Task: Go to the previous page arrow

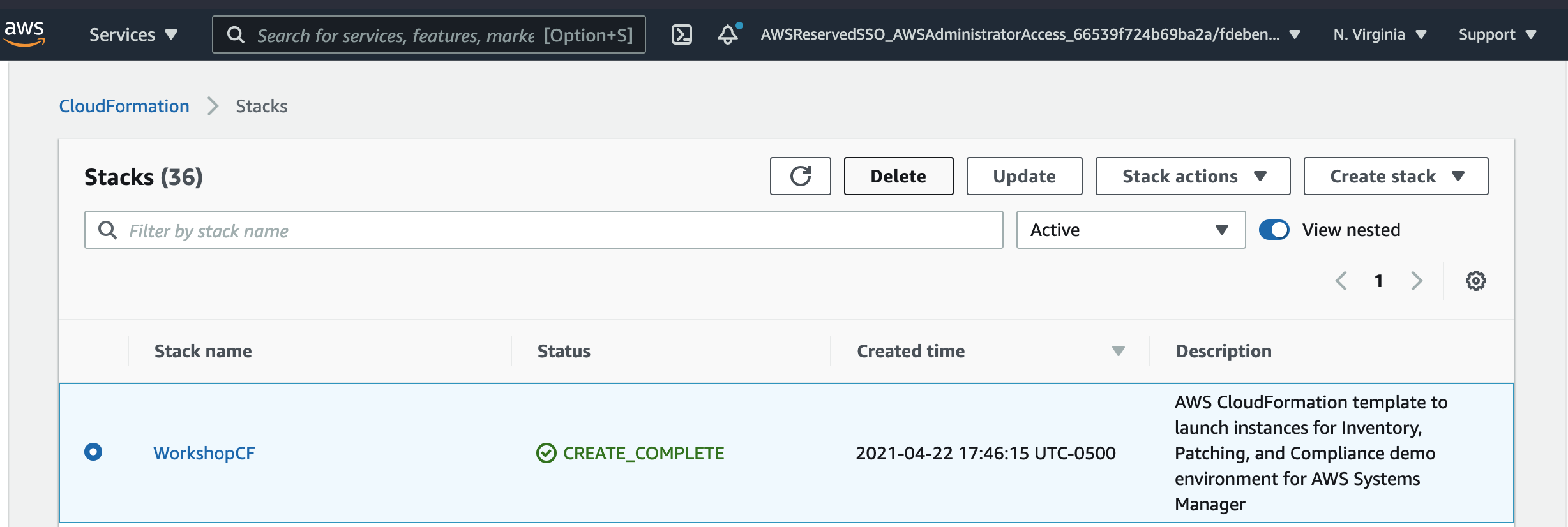Action: 1341,281
